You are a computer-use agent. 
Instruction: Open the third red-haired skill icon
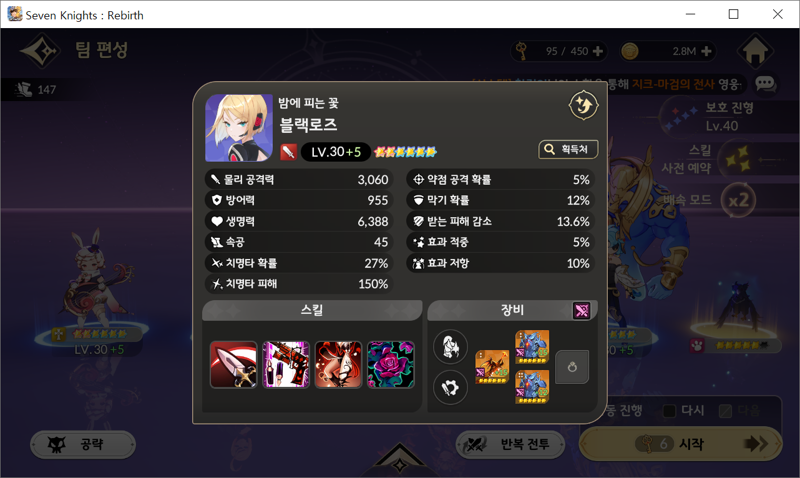(338, 365)
